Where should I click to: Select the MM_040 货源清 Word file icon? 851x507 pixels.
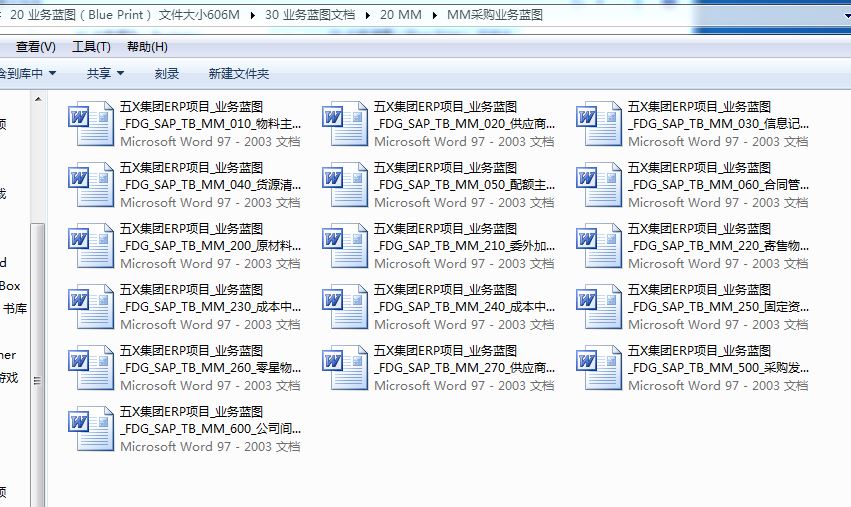point(91,185)
